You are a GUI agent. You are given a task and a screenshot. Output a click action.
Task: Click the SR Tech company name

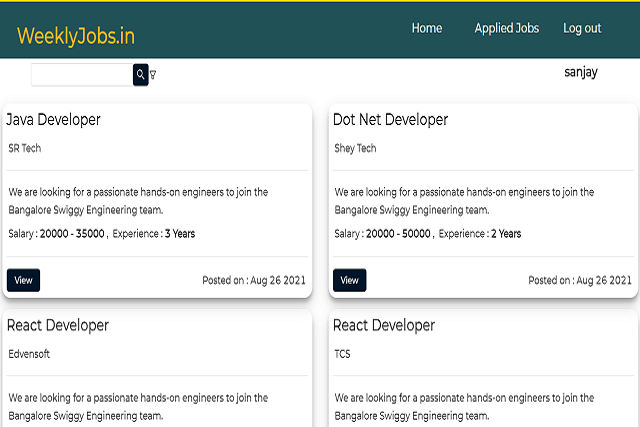click(25, 149)
